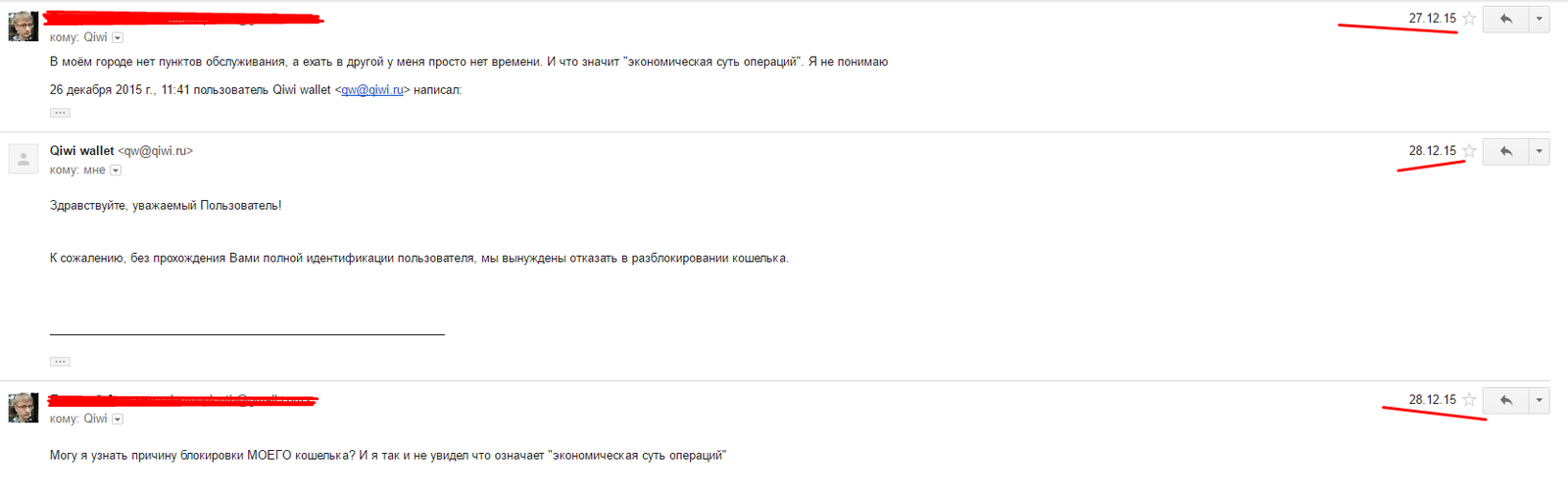Viewport: 1568px width, 496px height.
Task: Star the last message in the thread
Action: tap(1469, 400)
